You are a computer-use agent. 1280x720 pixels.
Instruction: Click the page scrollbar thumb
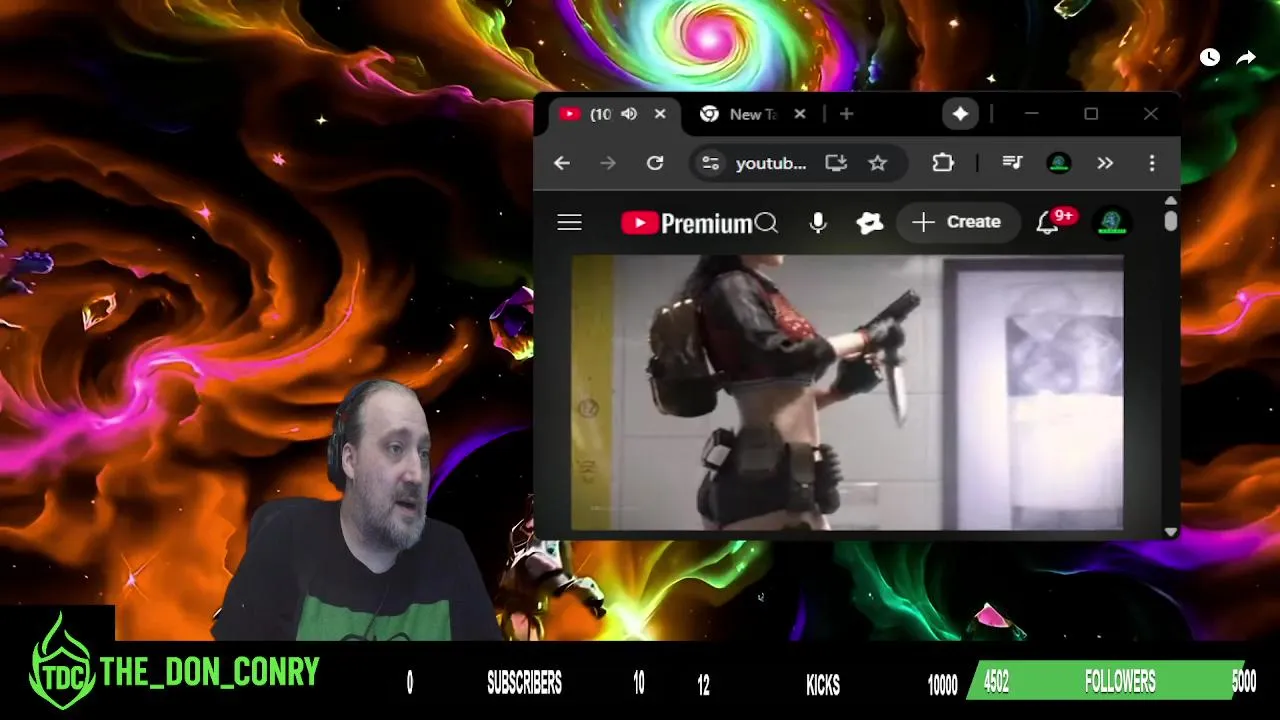[x=1171, y=220]
